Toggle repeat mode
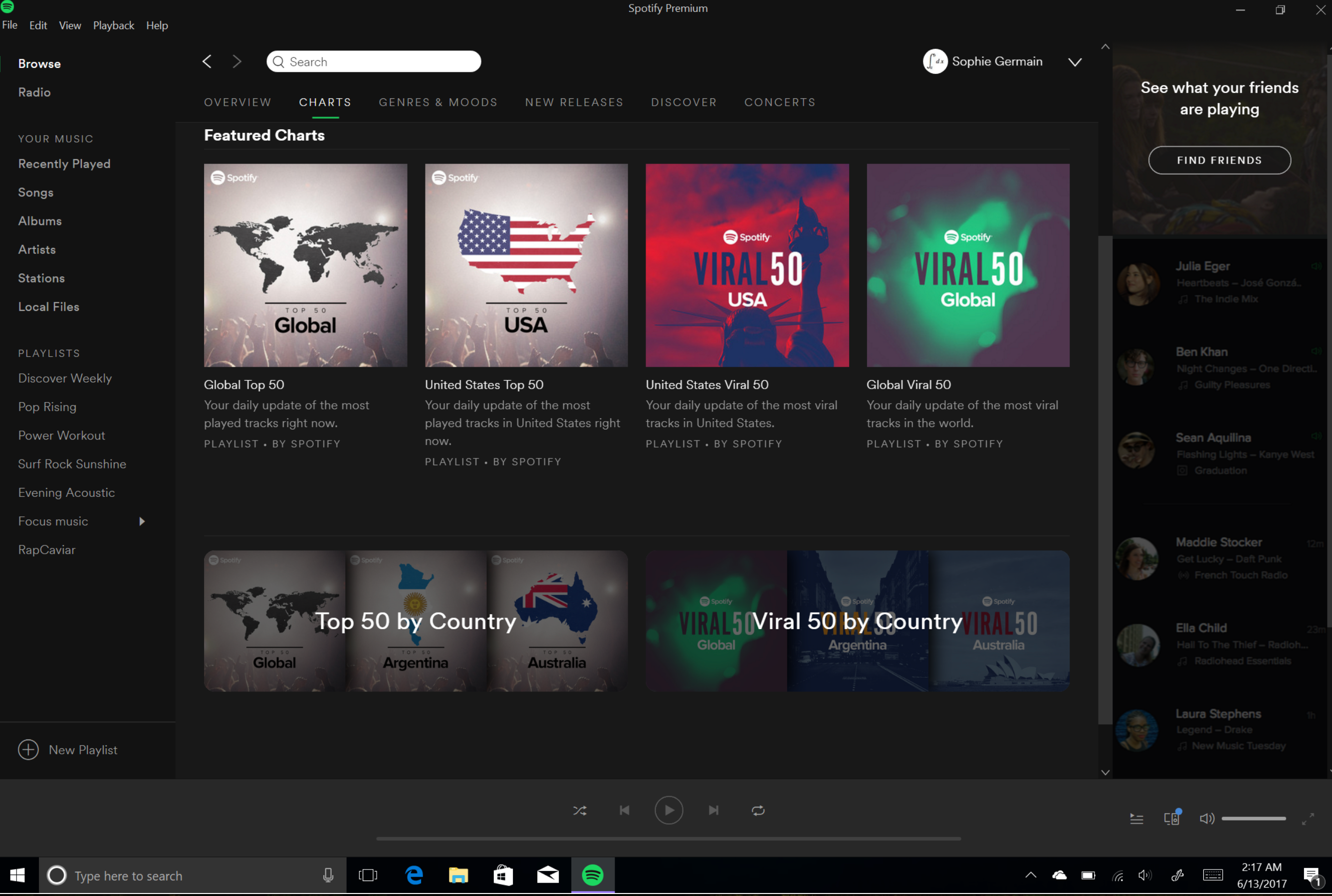Screen dimensions: 1332x896 pos(758,810)
